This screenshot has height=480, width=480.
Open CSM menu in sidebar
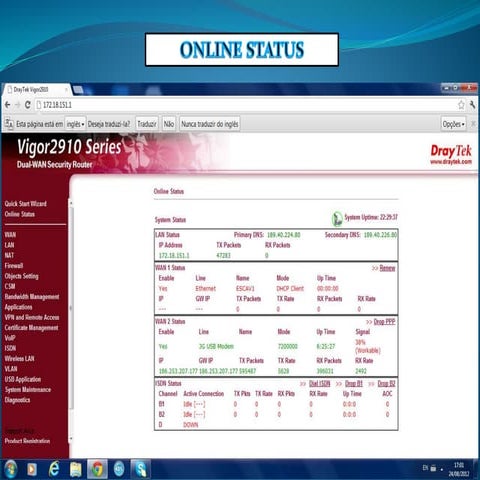10,286
